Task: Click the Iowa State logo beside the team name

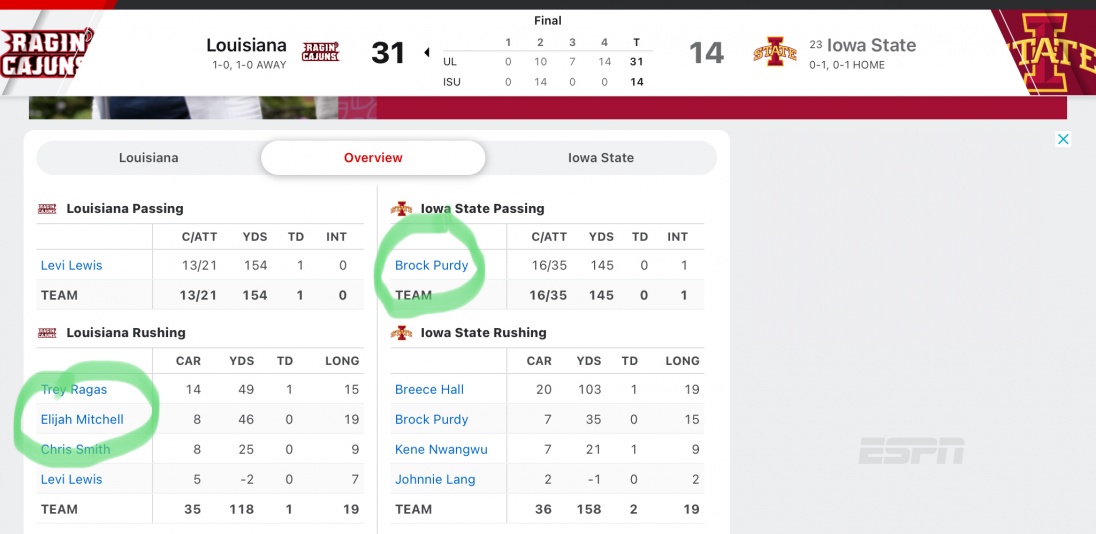Action: click(x=775, y=52)
